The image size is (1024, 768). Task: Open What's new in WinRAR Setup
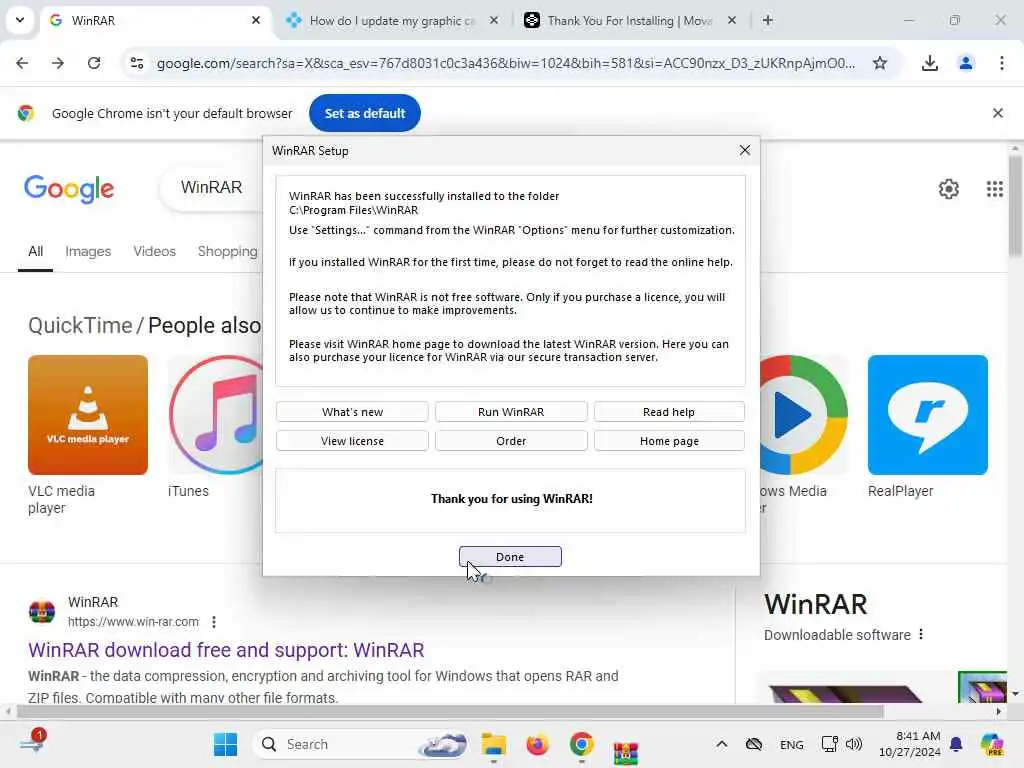point(352,412)
